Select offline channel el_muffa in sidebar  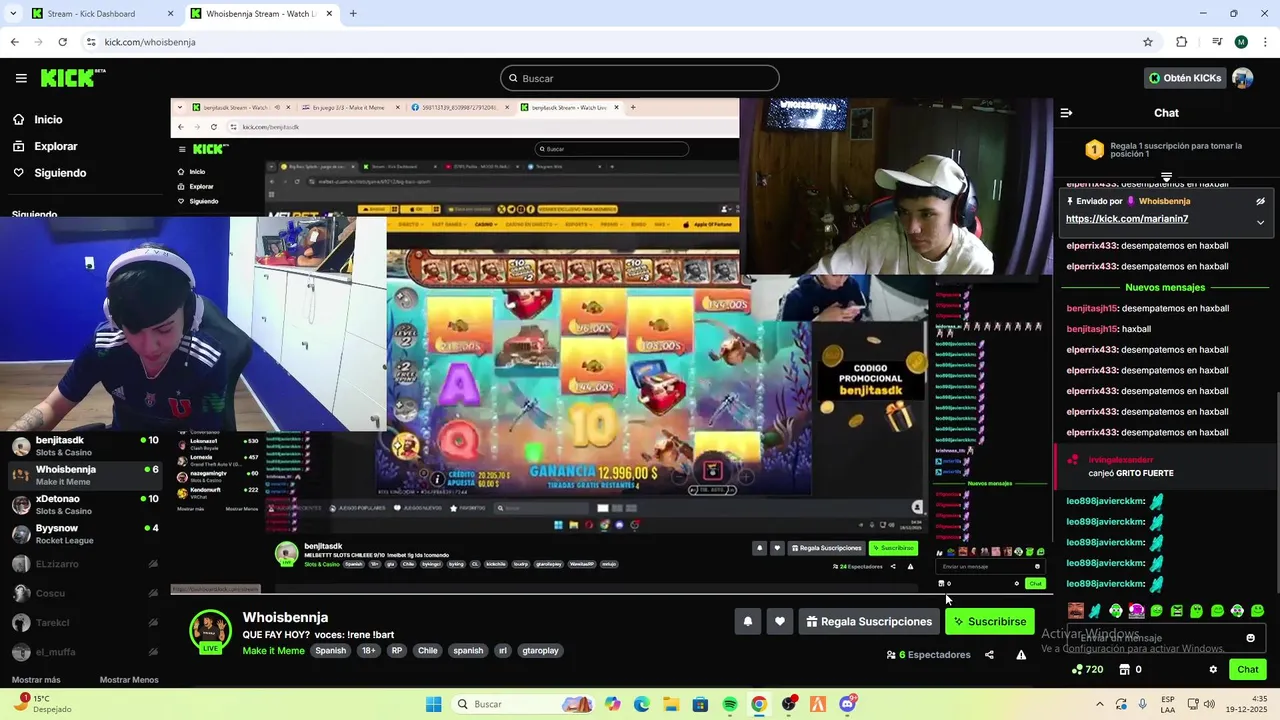click(x=85, y=652)
